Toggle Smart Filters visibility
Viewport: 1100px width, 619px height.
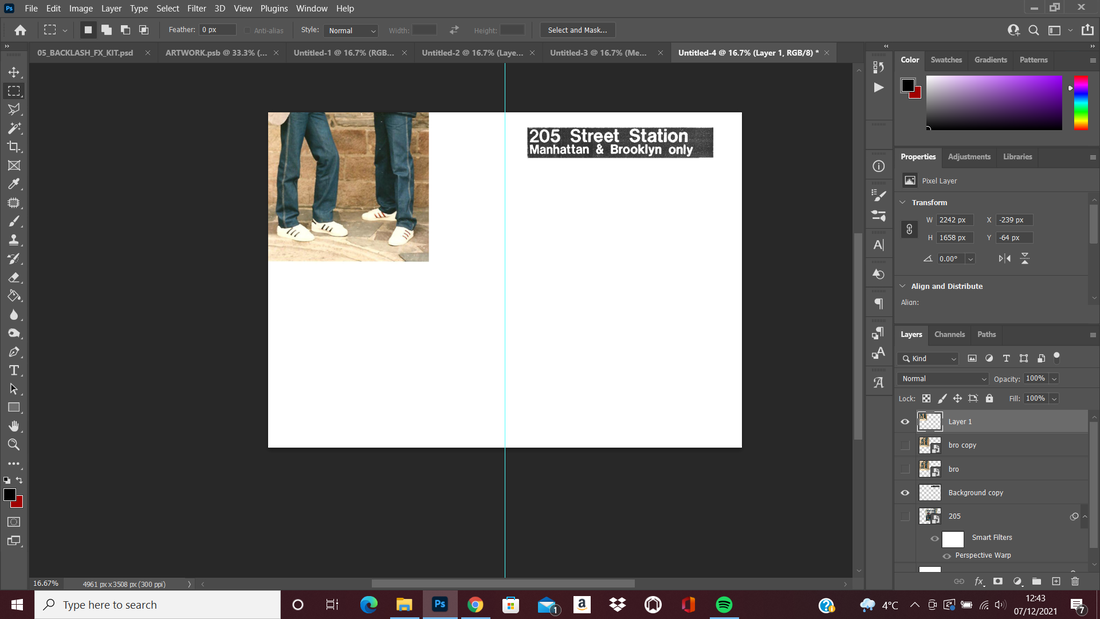pos(934,539)
